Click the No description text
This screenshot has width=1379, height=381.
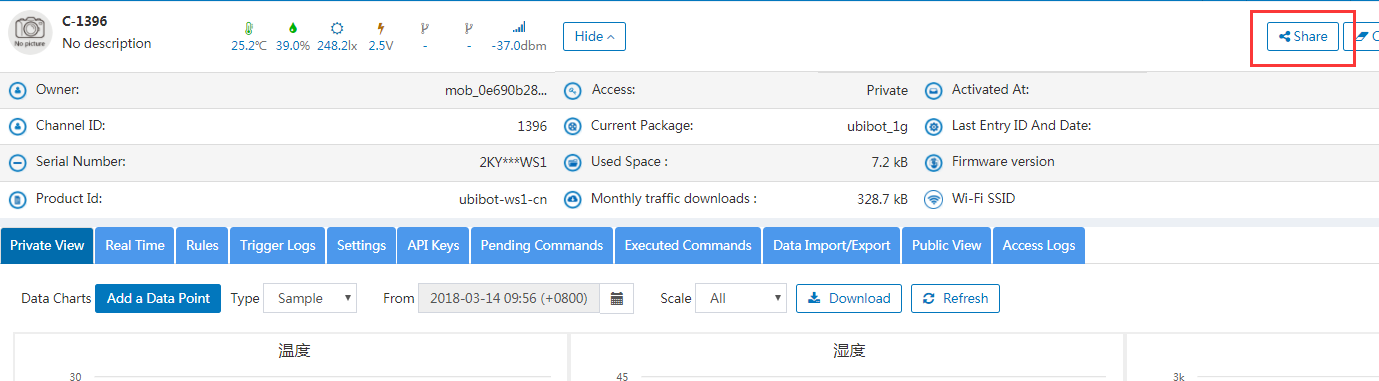coord(107,44)
